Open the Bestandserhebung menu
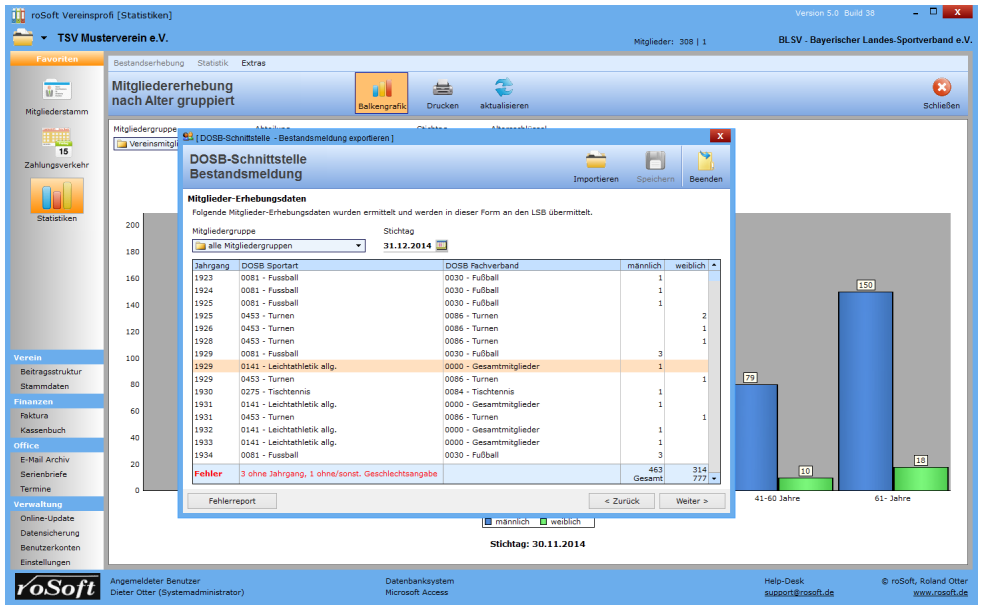Screen dimensions: 983x610 [x=149, y=63]
